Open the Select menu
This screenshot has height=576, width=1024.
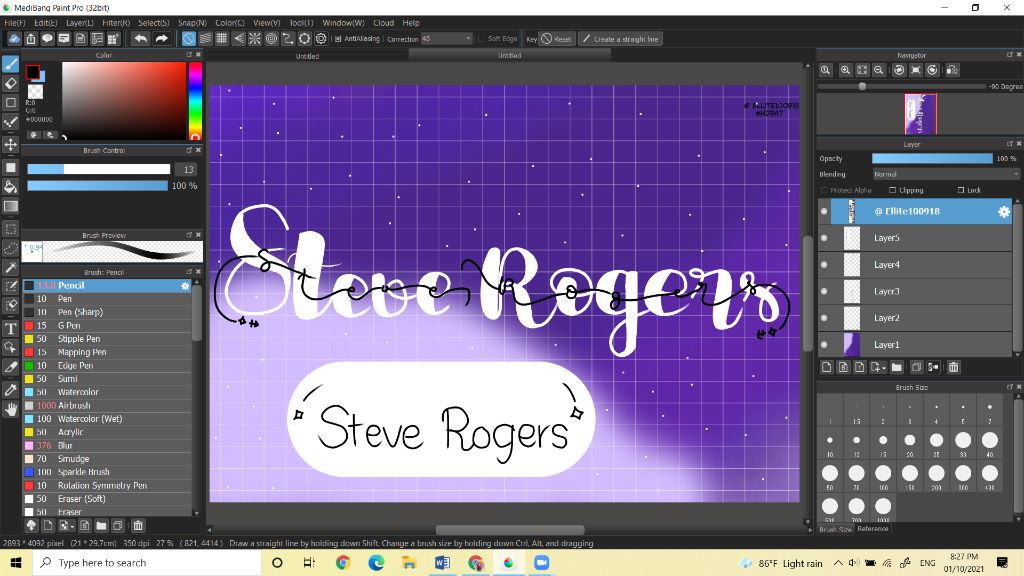153,23
